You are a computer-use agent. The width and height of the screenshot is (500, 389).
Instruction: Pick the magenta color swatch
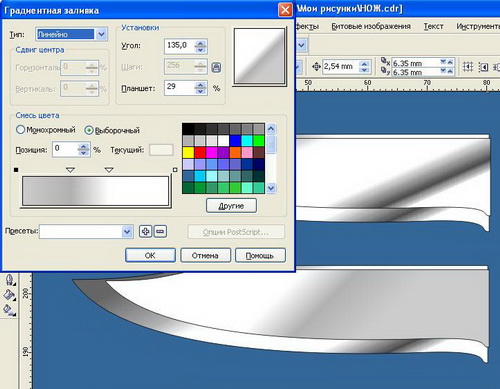pos(212,153)
